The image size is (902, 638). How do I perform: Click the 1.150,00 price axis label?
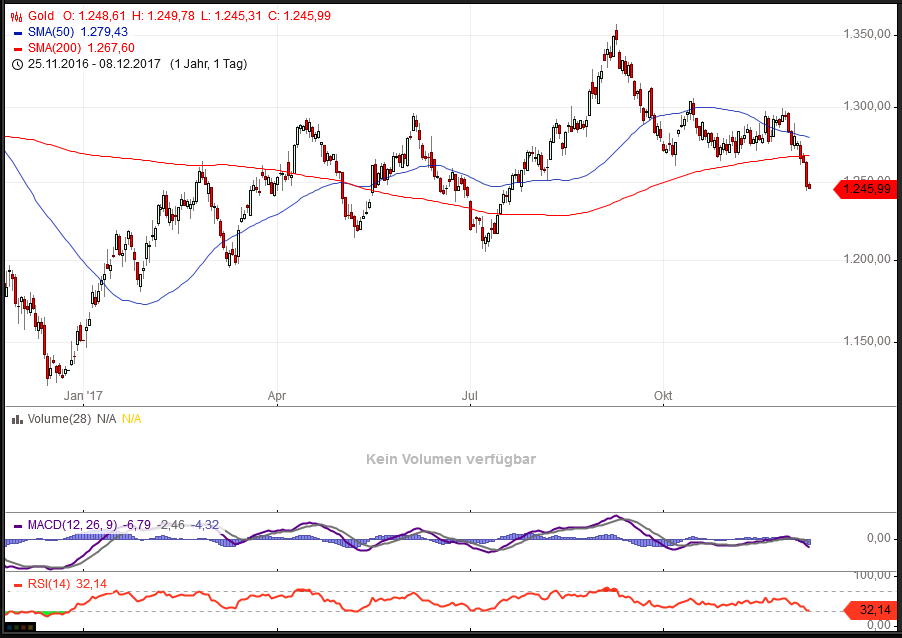(867, 342)
